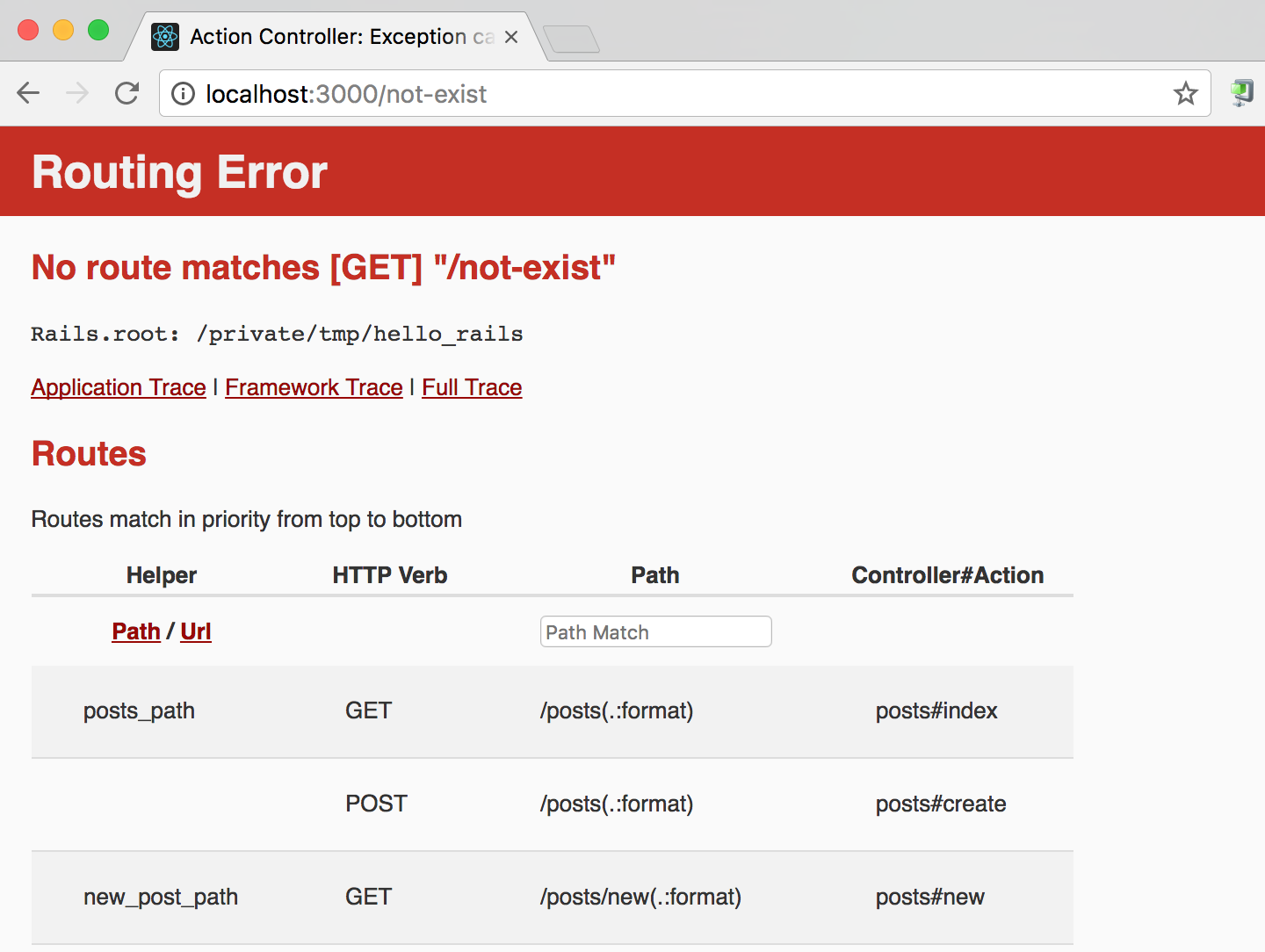The image size is (1265, 952).
Task: View site information icon in address bar
Action: pyautogui.click(x=183, y=94)
